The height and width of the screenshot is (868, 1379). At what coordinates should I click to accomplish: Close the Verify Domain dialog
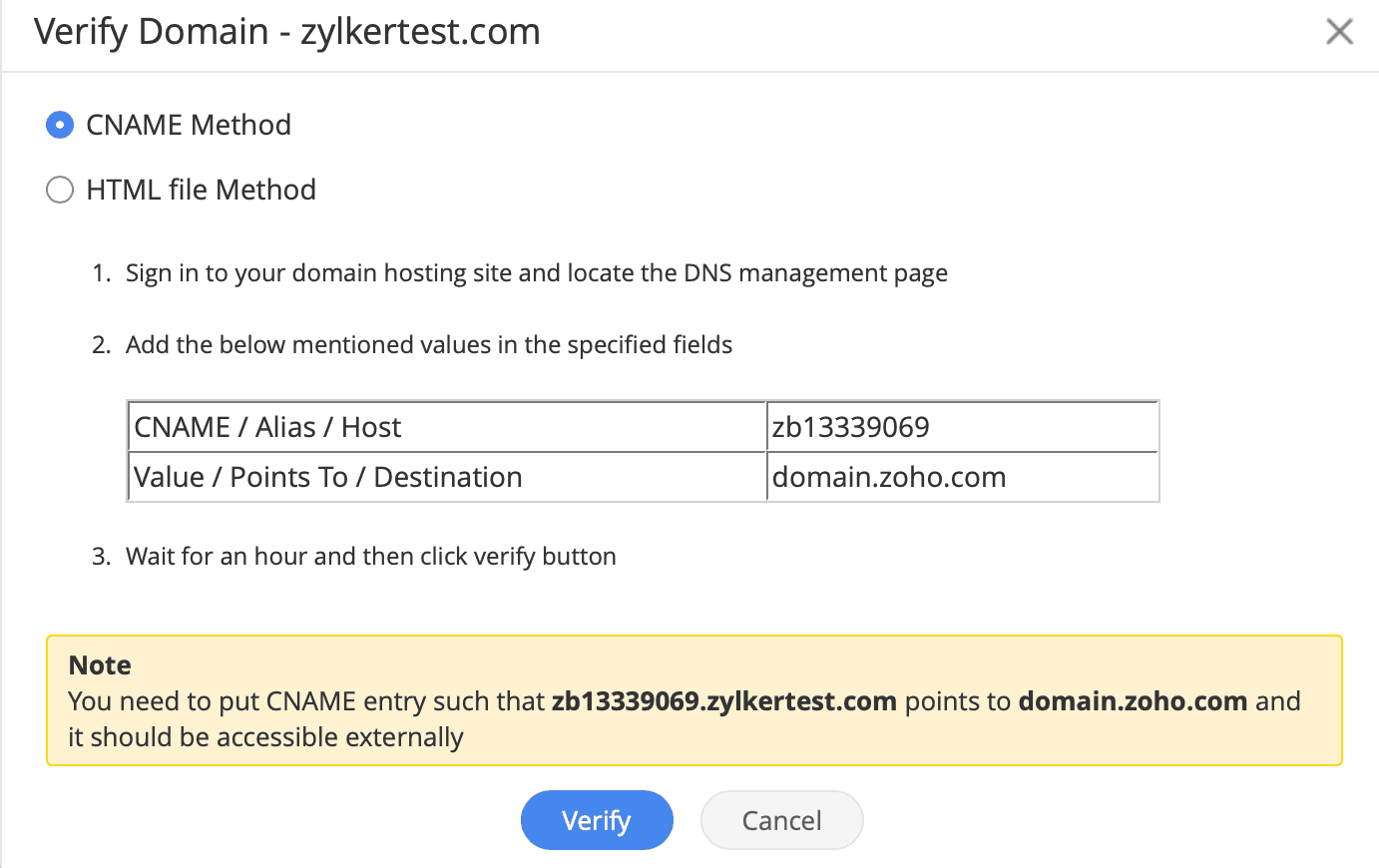click(x=1339, y=32)
